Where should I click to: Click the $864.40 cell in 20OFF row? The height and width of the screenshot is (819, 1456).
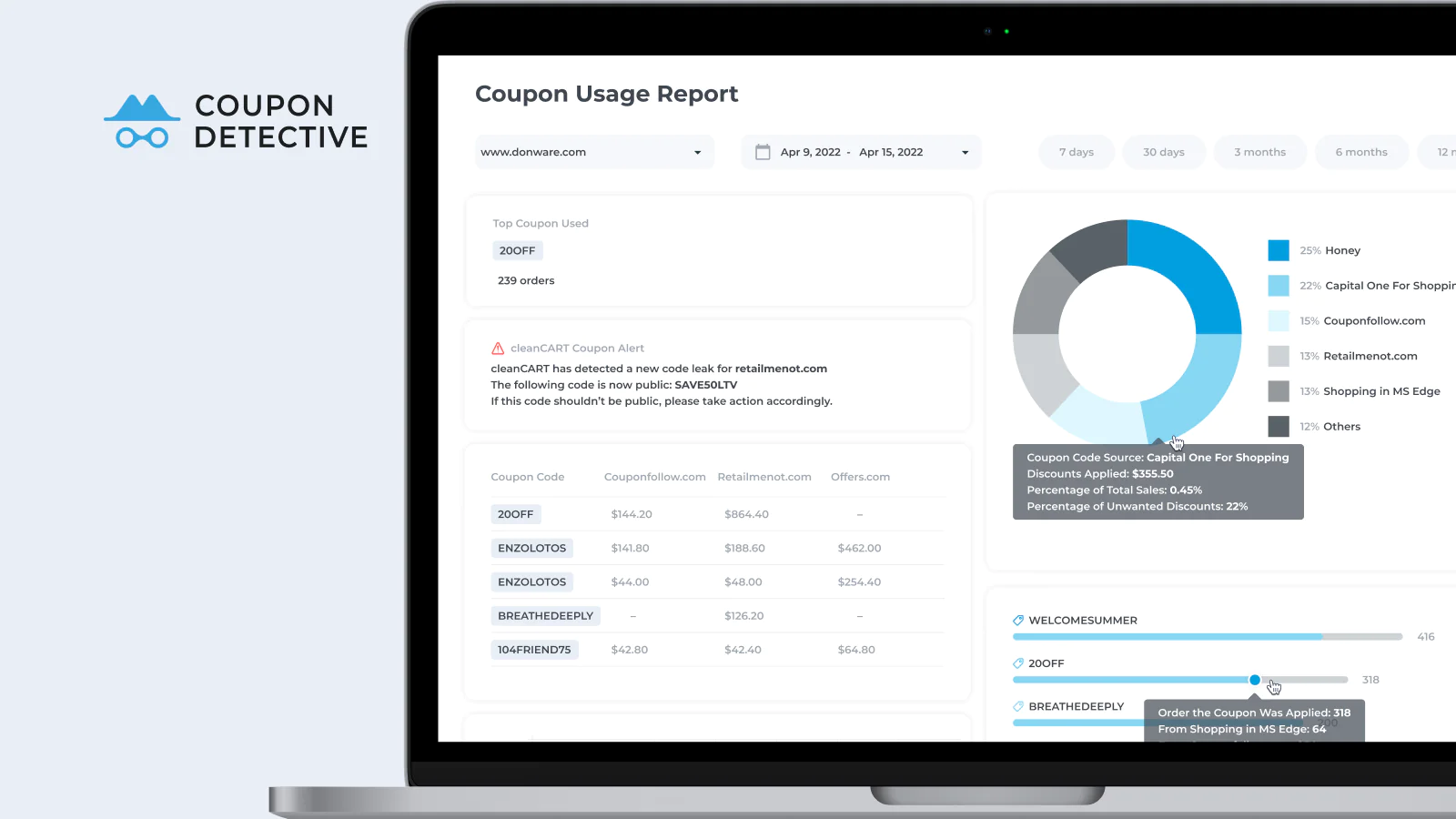pos(746,514)
